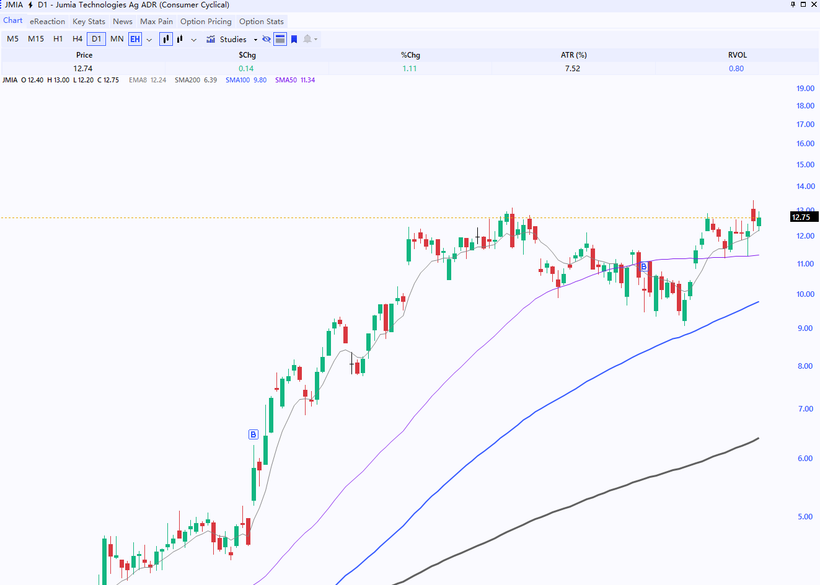
Task: Click the alert bell icon
Action: (307, 39)
